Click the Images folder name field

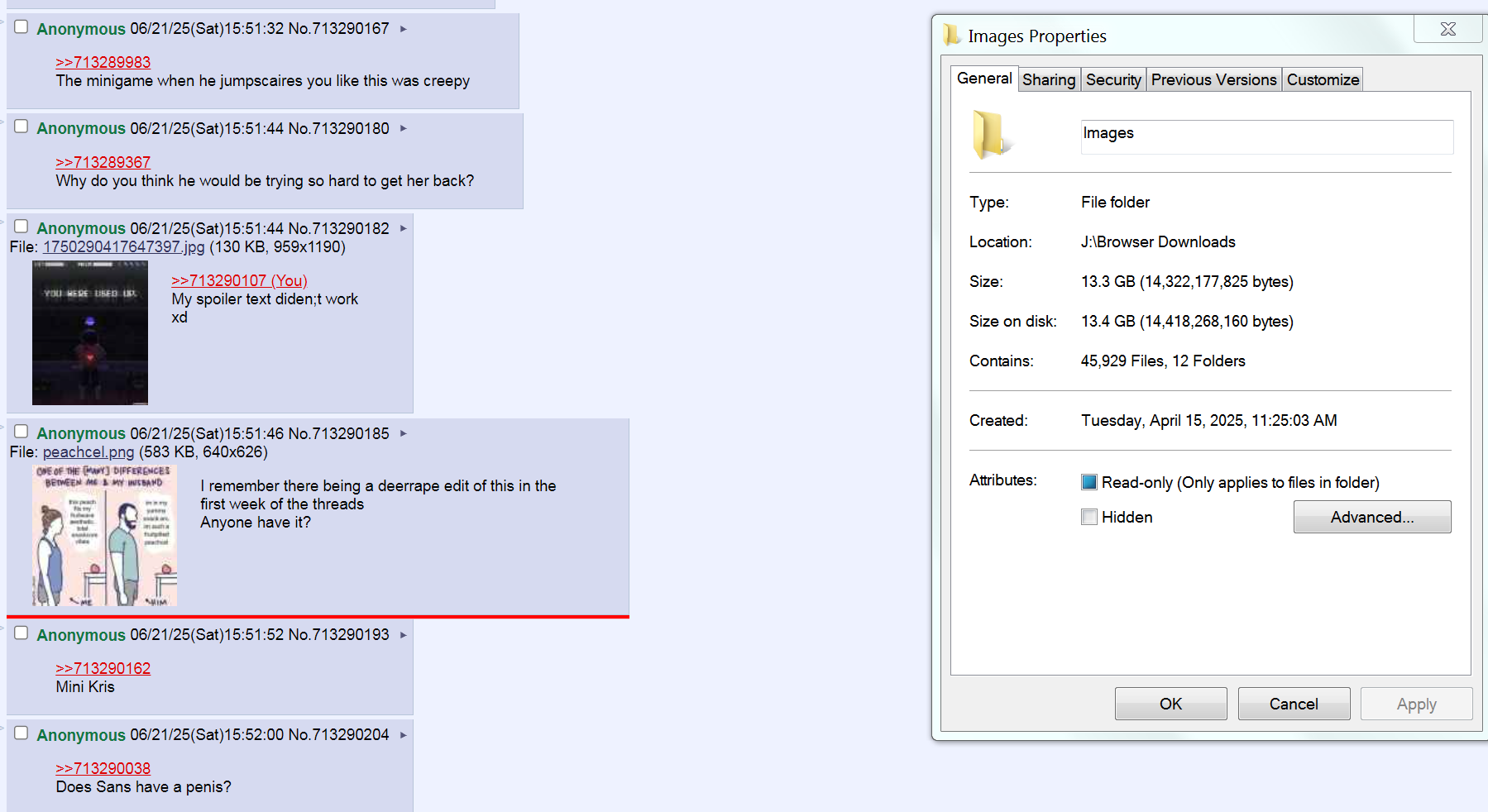coord(1267,136)
